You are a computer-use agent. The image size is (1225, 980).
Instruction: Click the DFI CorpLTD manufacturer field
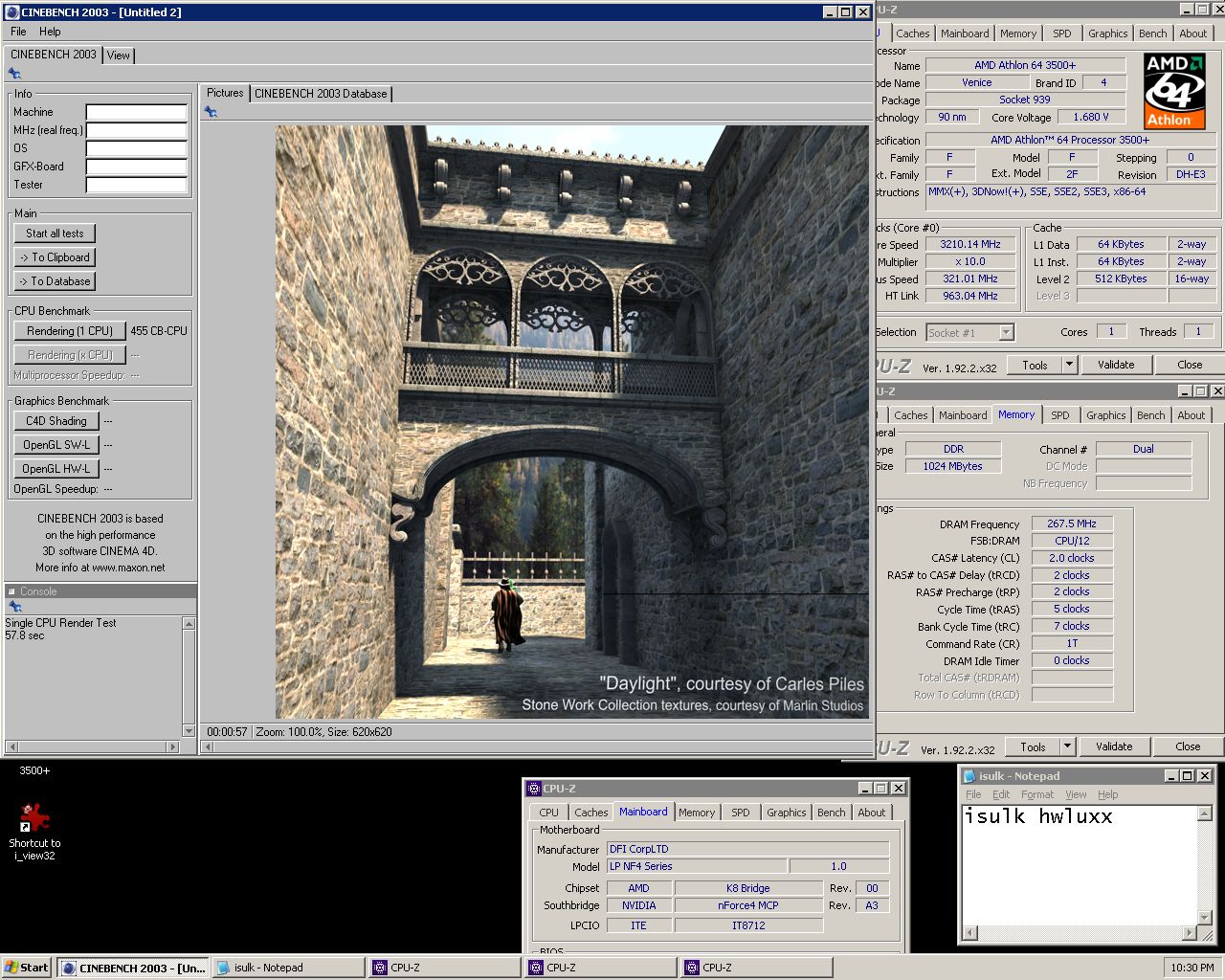tap(747, 849)
